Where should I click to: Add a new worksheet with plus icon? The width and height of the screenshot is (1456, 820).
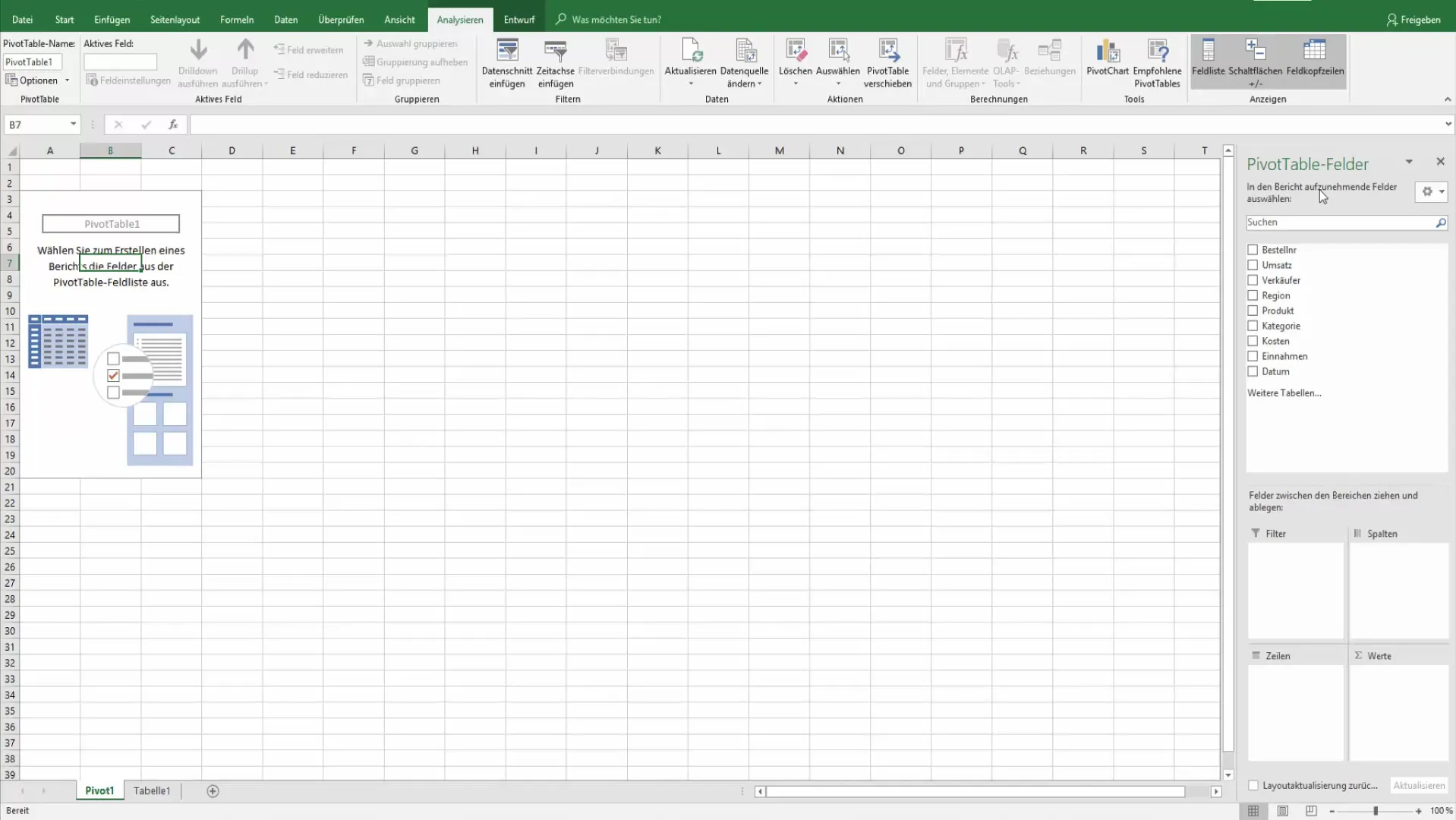(213, 791)
